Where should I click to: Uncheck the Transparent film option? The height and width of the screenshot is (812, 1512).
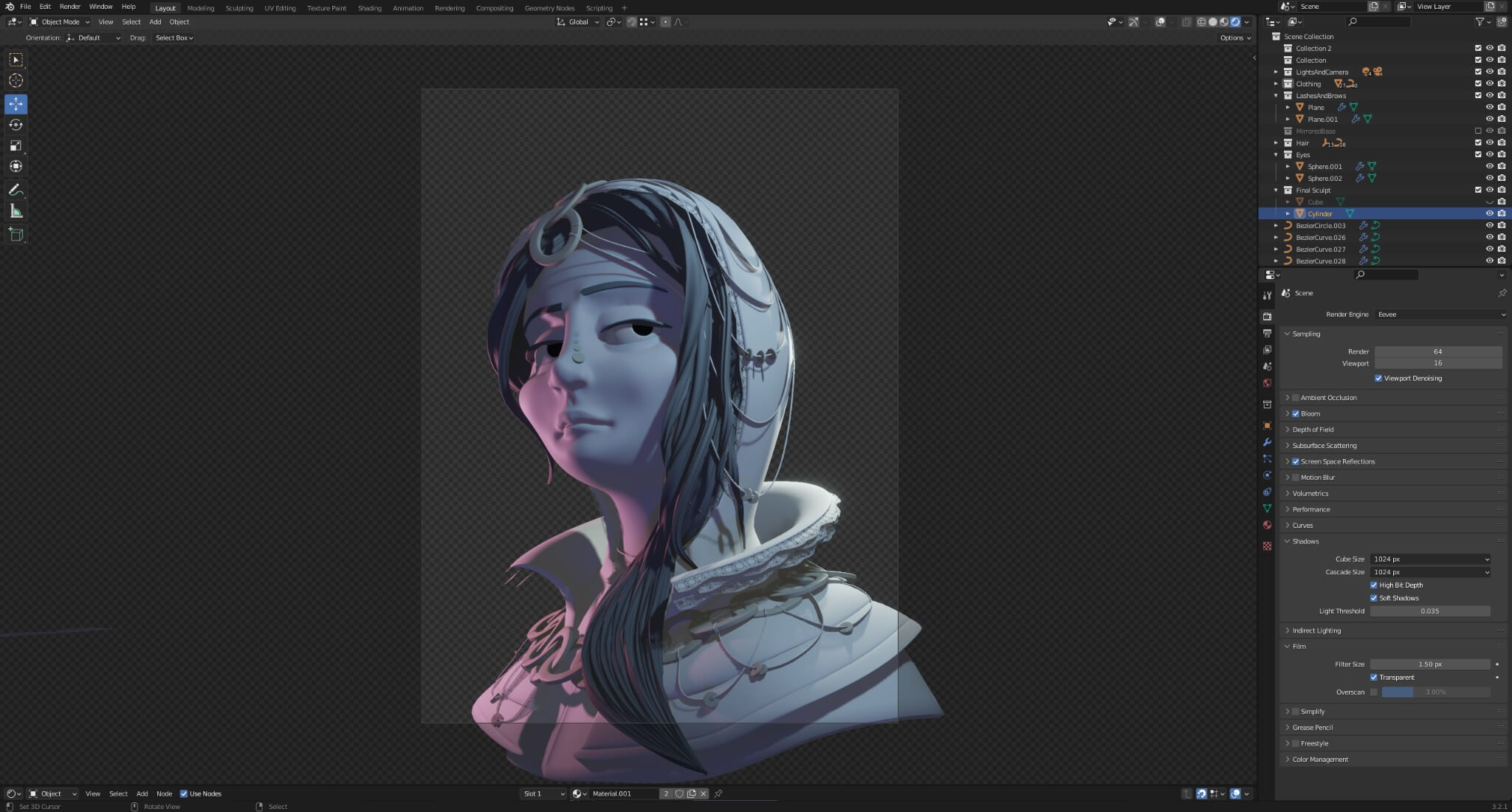(x=1373, y=678)
